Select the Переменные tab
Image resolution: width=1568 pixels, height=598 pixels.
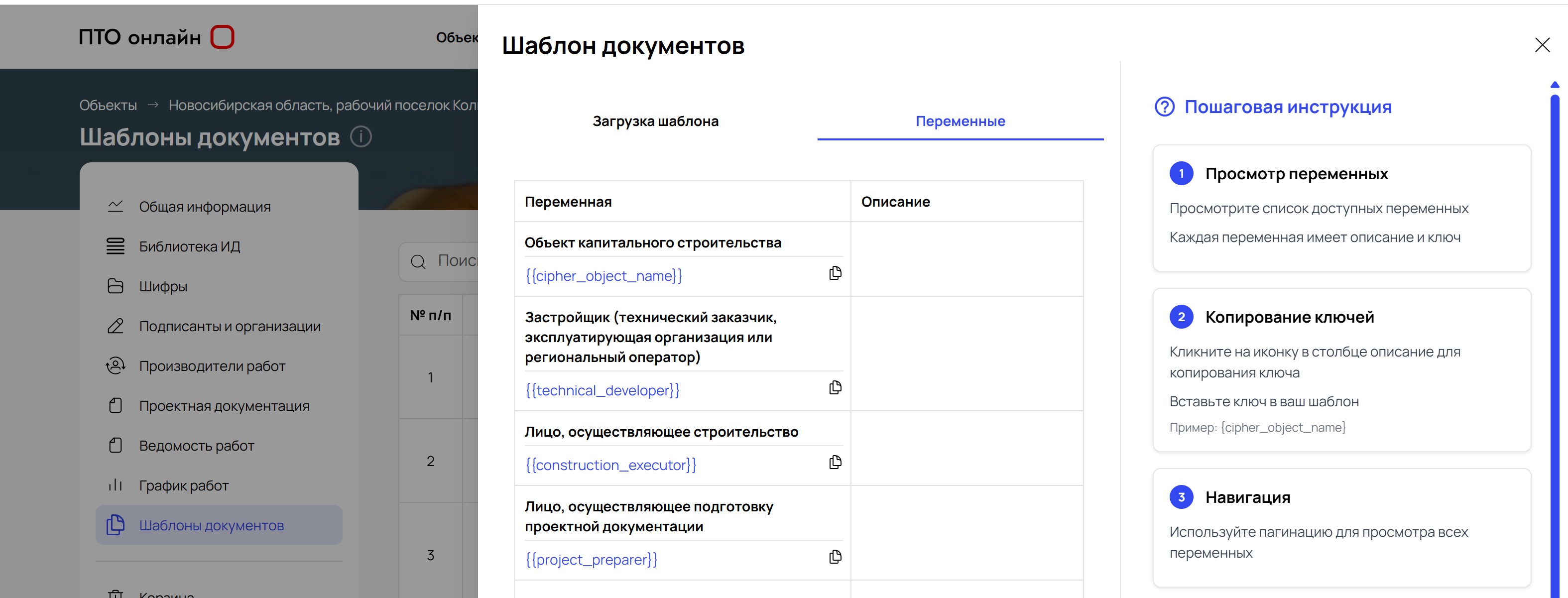(x=960, y=121)
